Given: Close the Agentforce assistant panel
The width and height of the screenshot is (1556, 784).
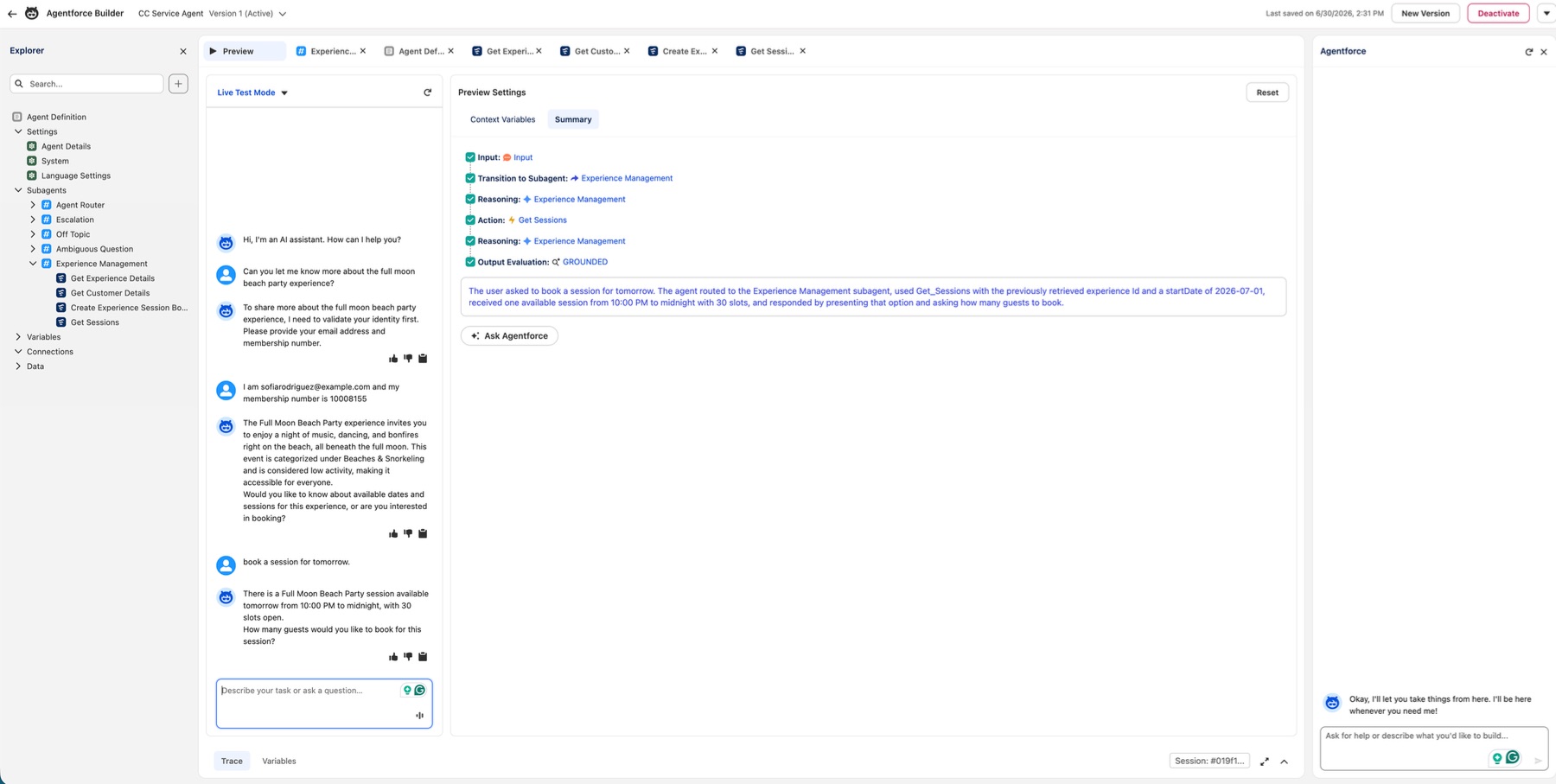Looking at the screenshot, I should coord(1544,52).
